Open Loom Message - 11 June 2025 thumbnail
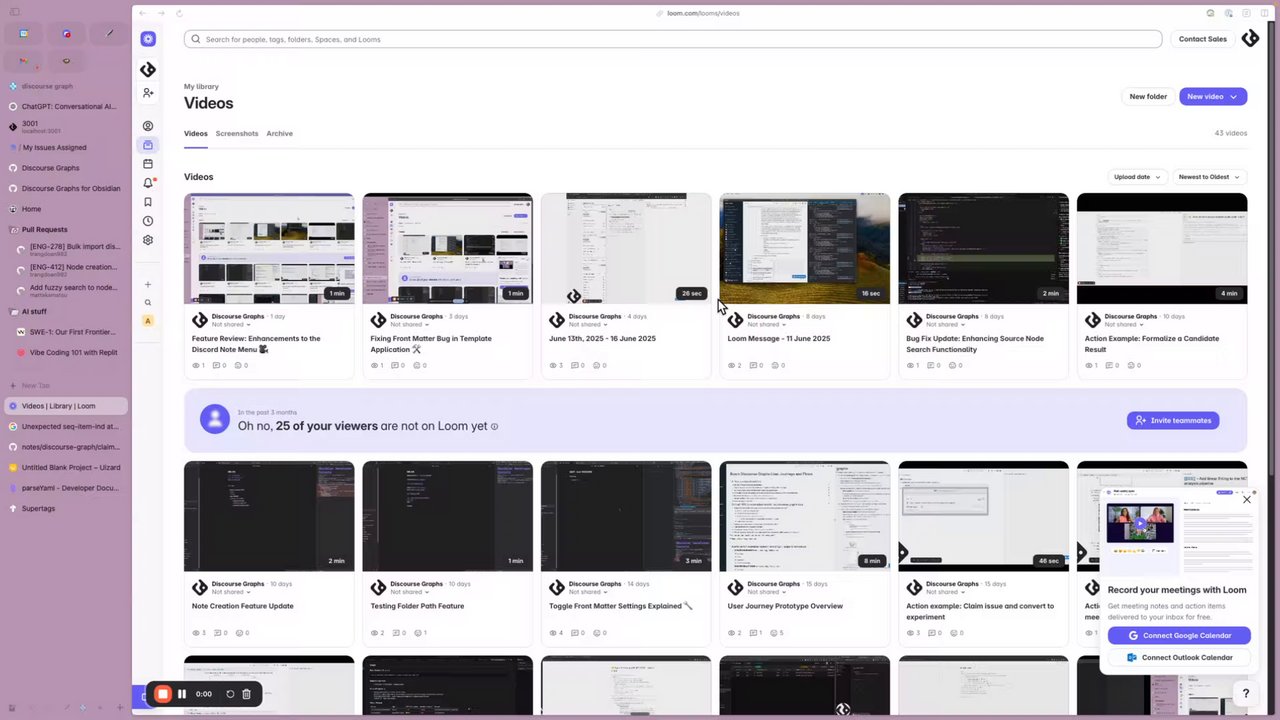1280x720 pixels. (x=805, y=248)
